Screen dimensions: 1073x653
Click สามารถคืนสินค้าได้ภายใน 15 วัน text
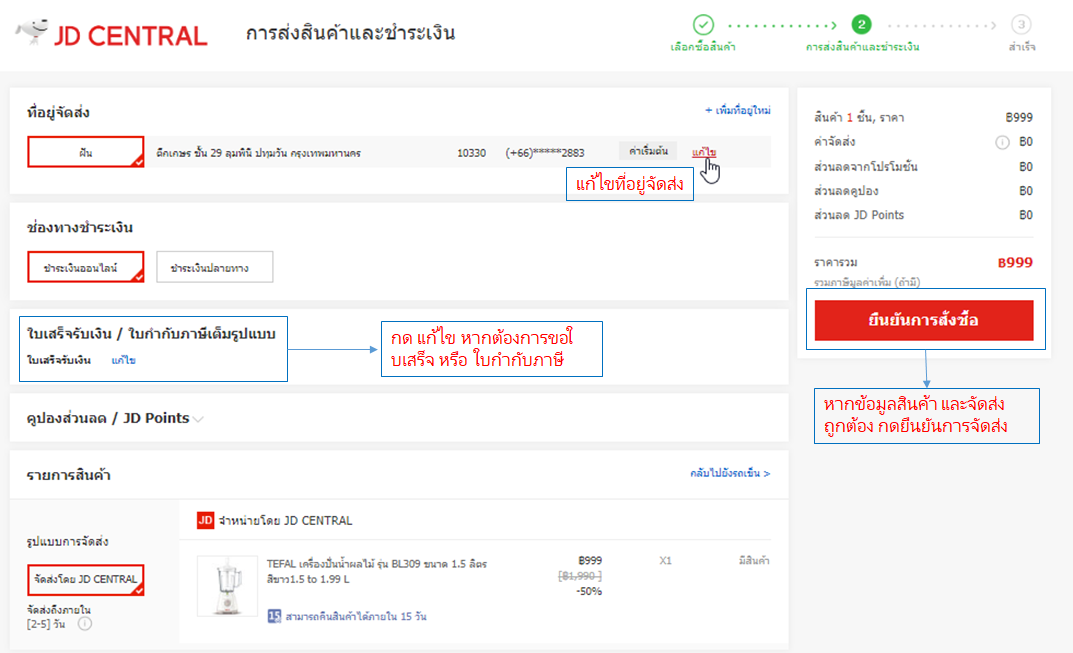click(x=356, y=616)
